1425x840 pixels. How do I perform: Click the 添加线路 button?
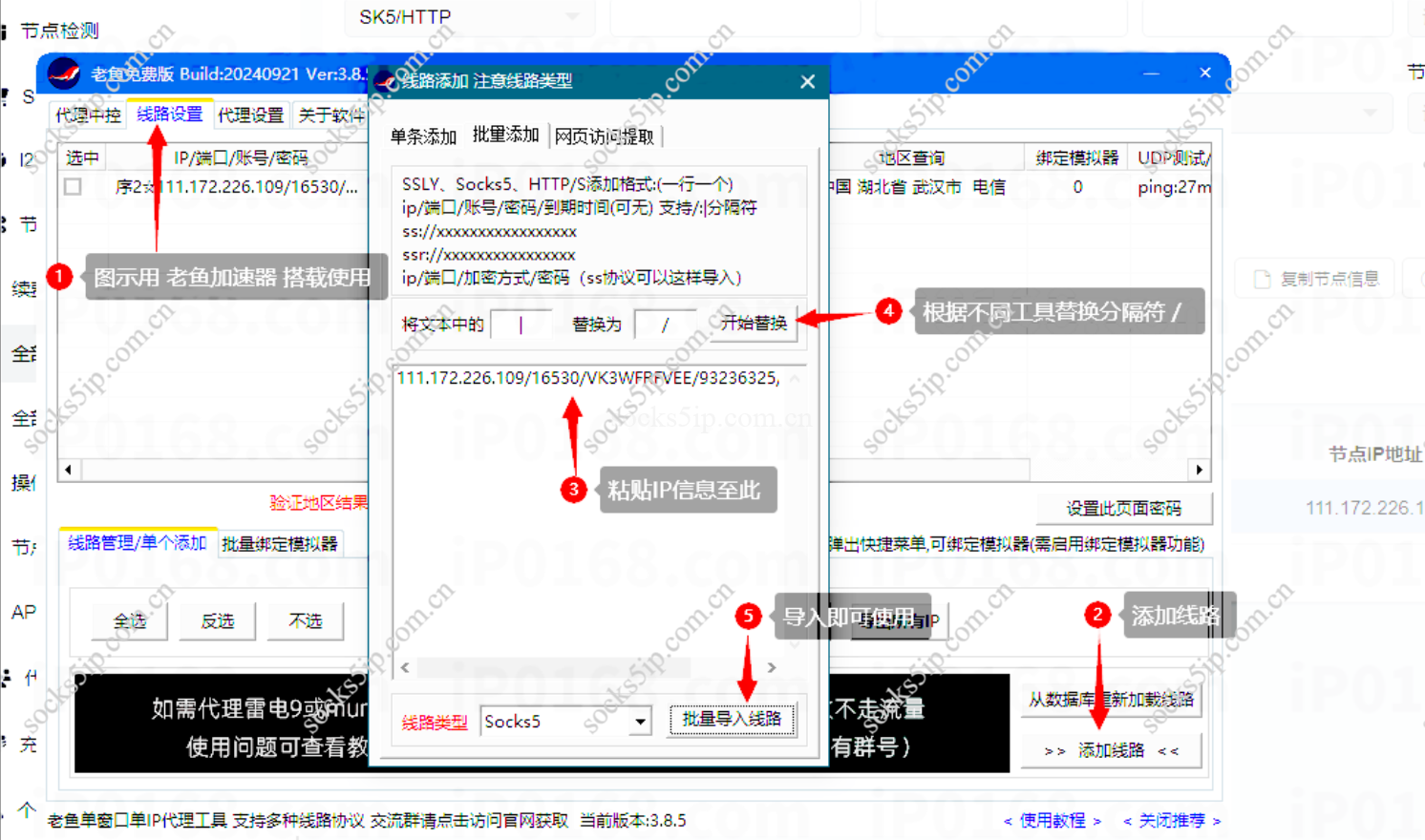click(x=1111, y=750)
